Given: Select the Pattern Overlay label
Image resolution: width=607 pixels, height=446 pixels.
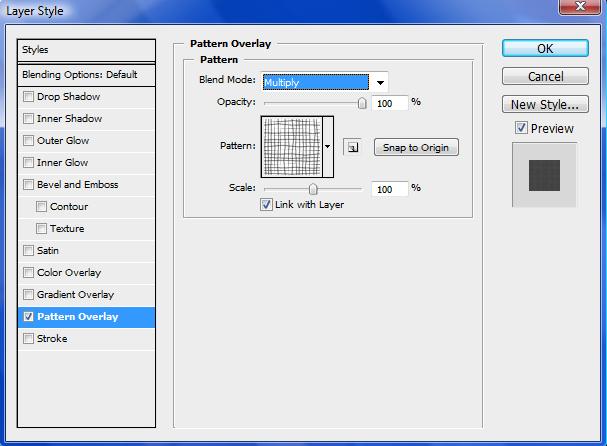Looking at the screenshot, I should (x=77, y=317).
